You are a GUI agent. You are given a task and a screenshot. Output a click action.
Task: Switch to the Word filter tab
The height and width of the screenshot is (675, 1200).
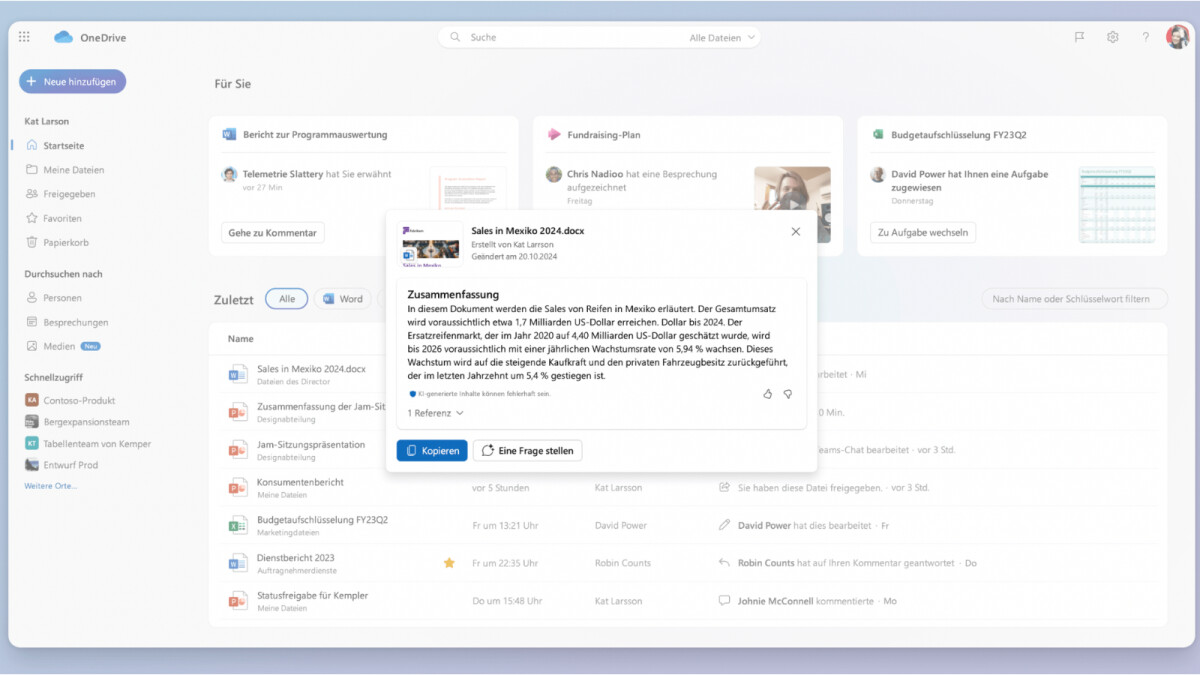(342, 298)
